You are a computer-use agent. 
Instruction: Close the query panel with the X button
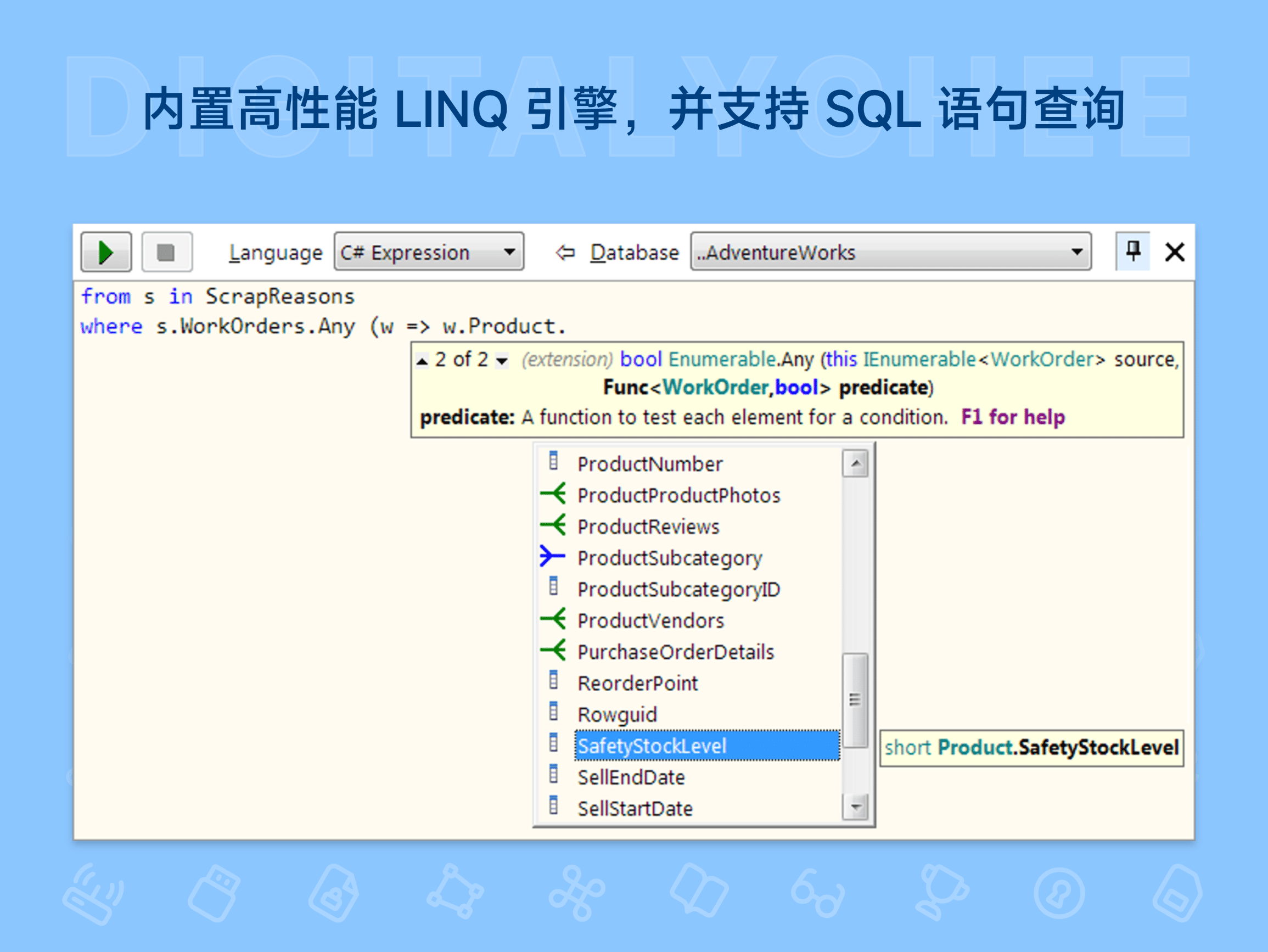coord(1174,251)
